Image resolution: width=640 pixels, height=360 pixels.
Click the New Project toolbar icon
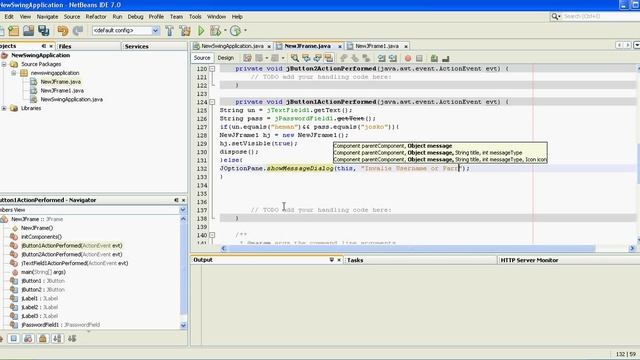coord(13,31)
